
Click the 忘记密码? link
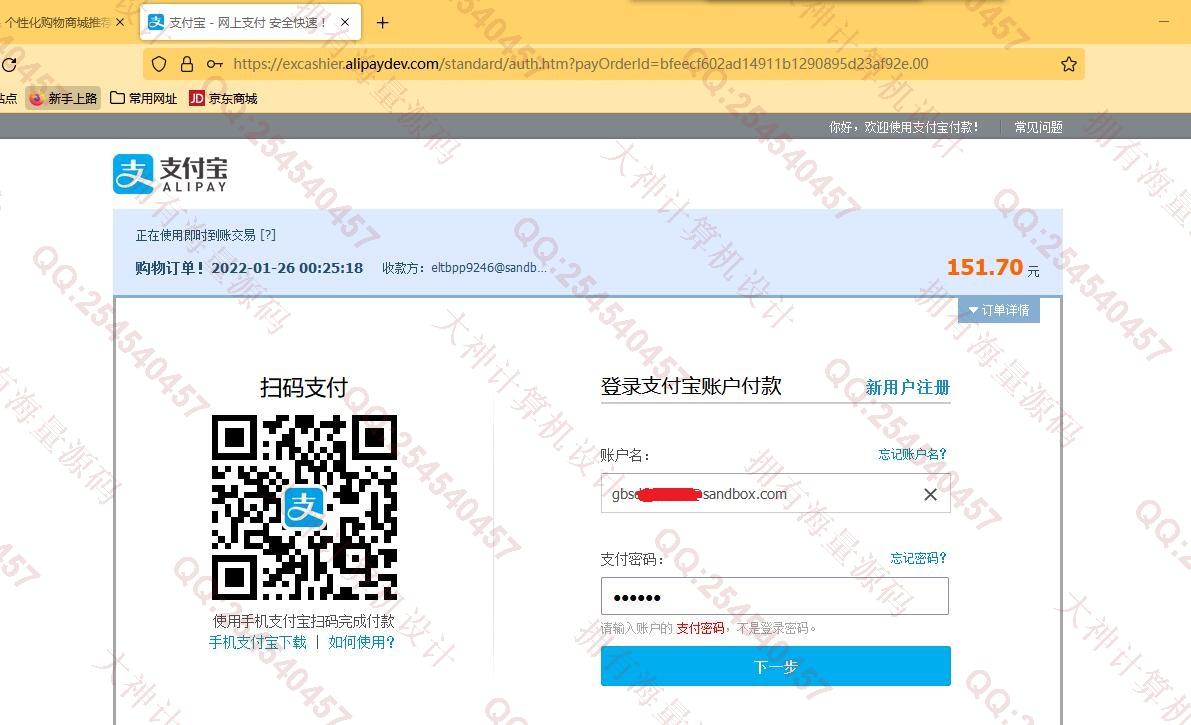point(918,558)
